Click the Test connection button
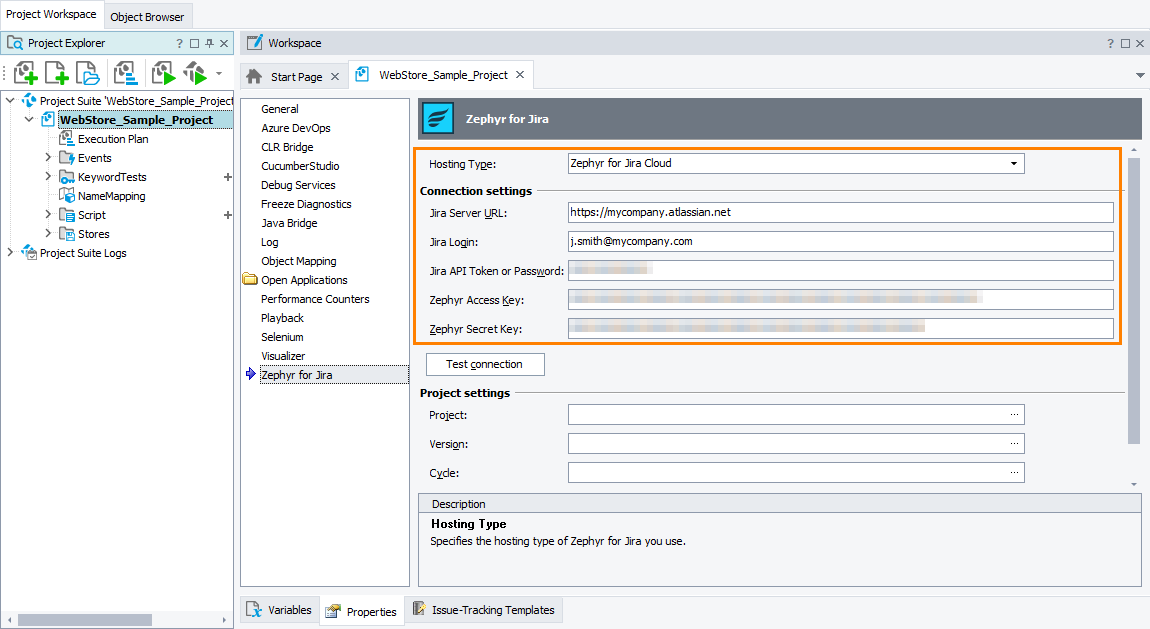Image resolution: width=1150 pixels, height=629 pixels. (x=485, y=364)
